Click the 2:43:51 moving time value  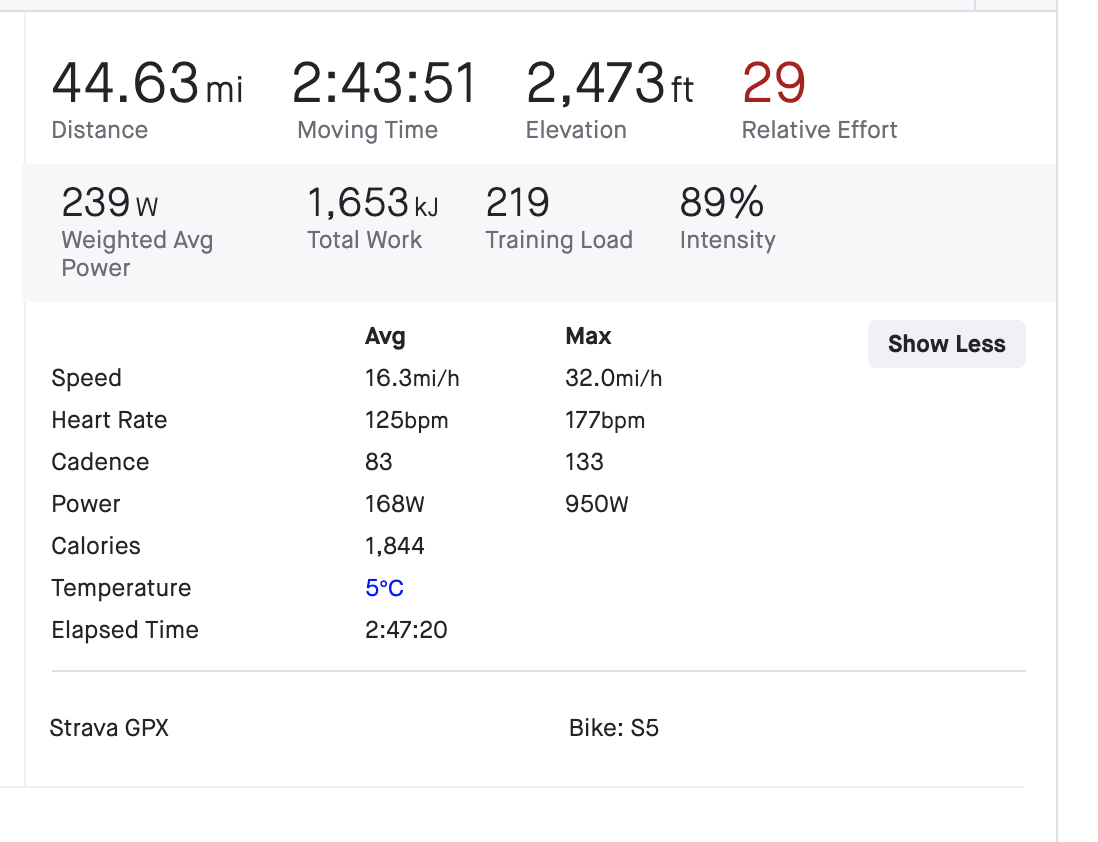384,83
